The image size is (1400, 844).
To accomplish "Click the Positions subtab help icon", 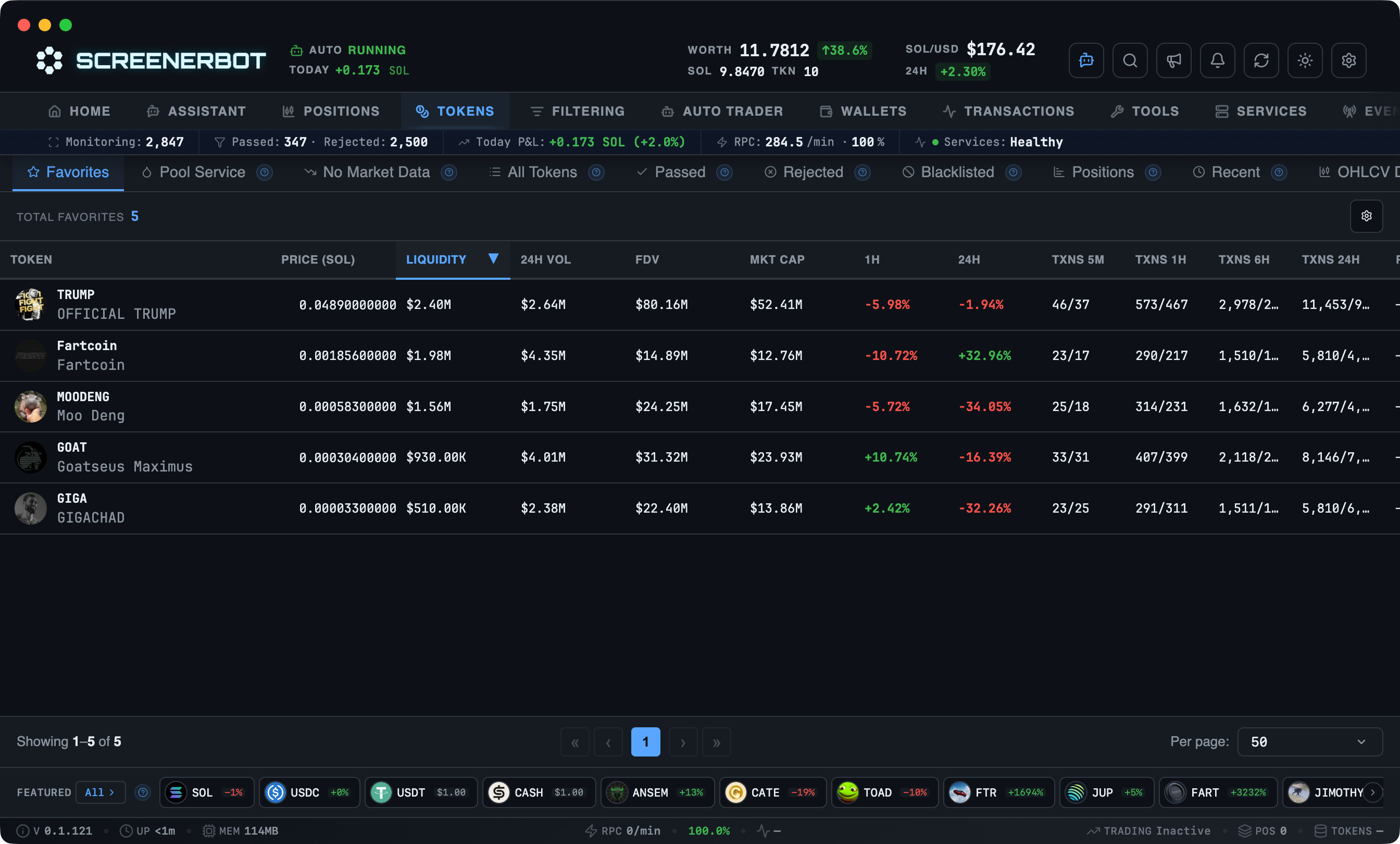I will pyautogui.click(x=1153, y=172).
